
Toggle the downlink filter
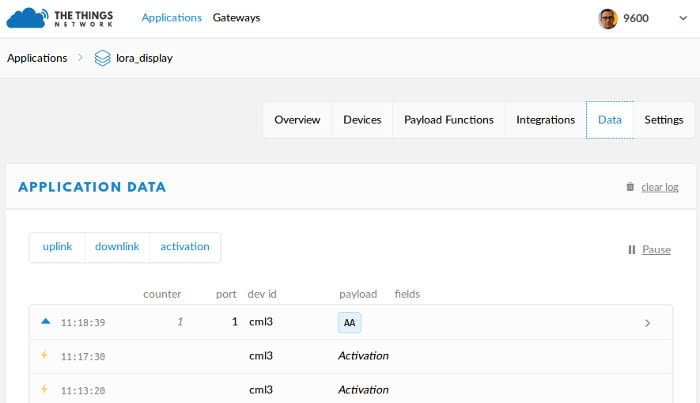point(117,247)
